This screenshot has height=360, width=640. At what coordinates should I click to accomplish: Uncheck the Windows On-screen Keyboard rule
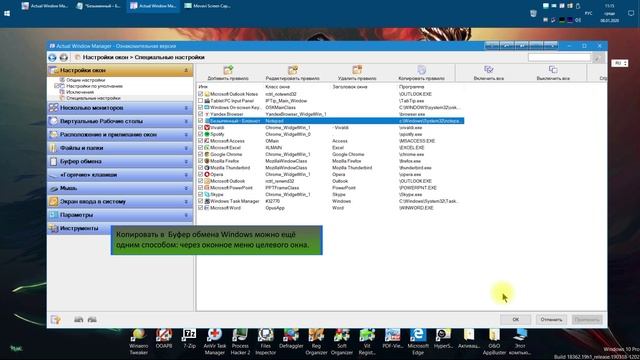pyautogui.click(x=200, y=107)
